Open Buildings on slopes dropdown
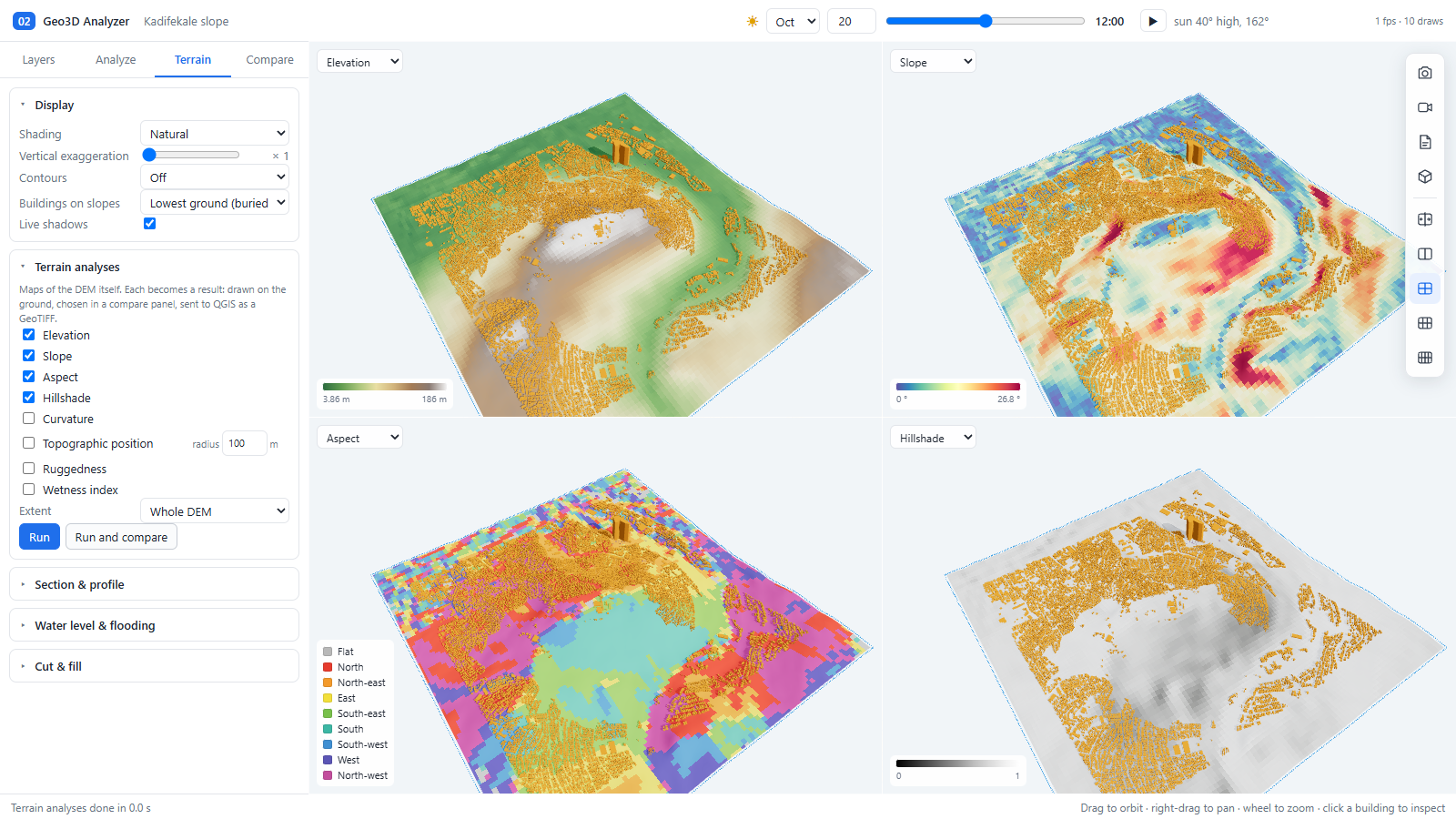 pos(215,203)
